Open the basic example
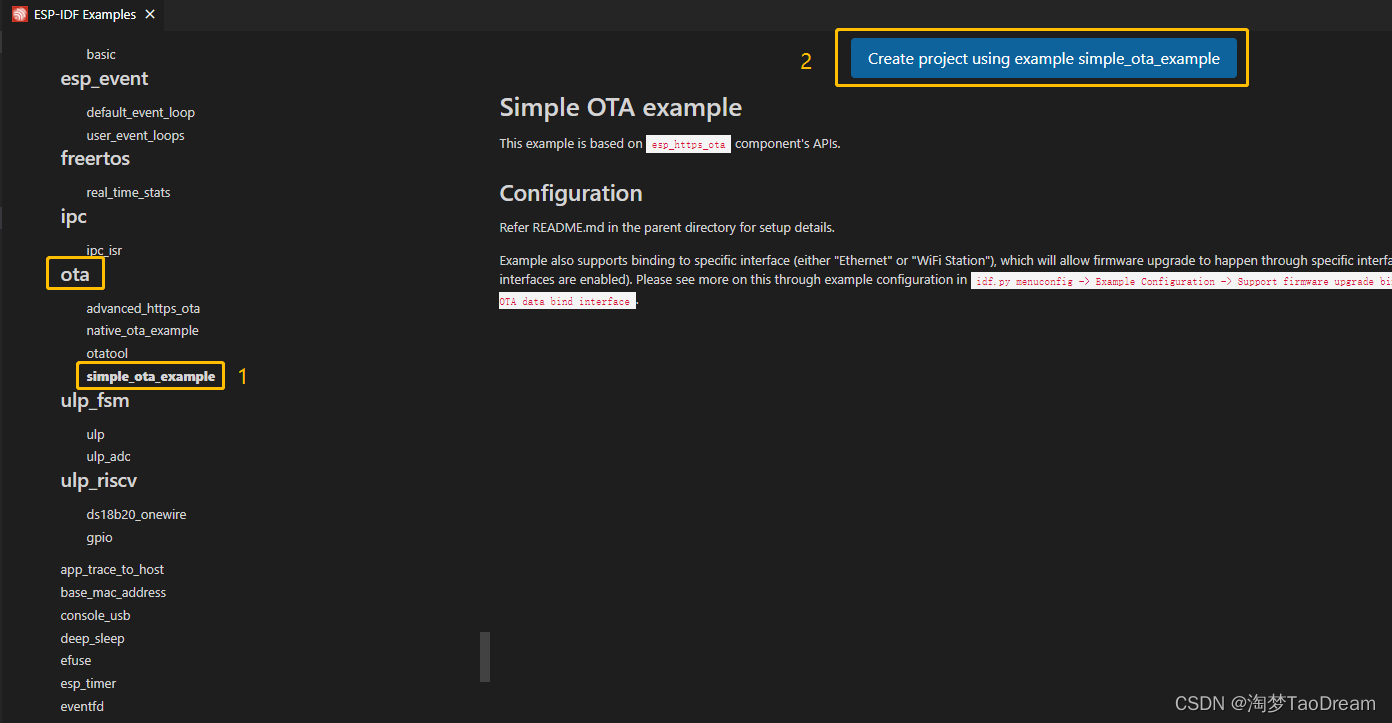Image resolution: width=1392 pixels, height=723 pixels. coord(101,55)
